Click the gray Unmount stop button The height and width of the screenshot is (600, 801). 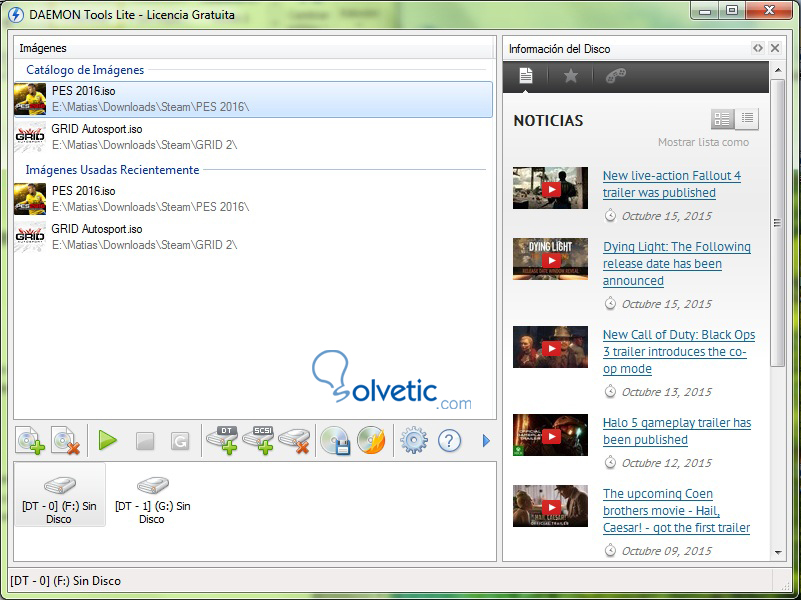(145, 441)
